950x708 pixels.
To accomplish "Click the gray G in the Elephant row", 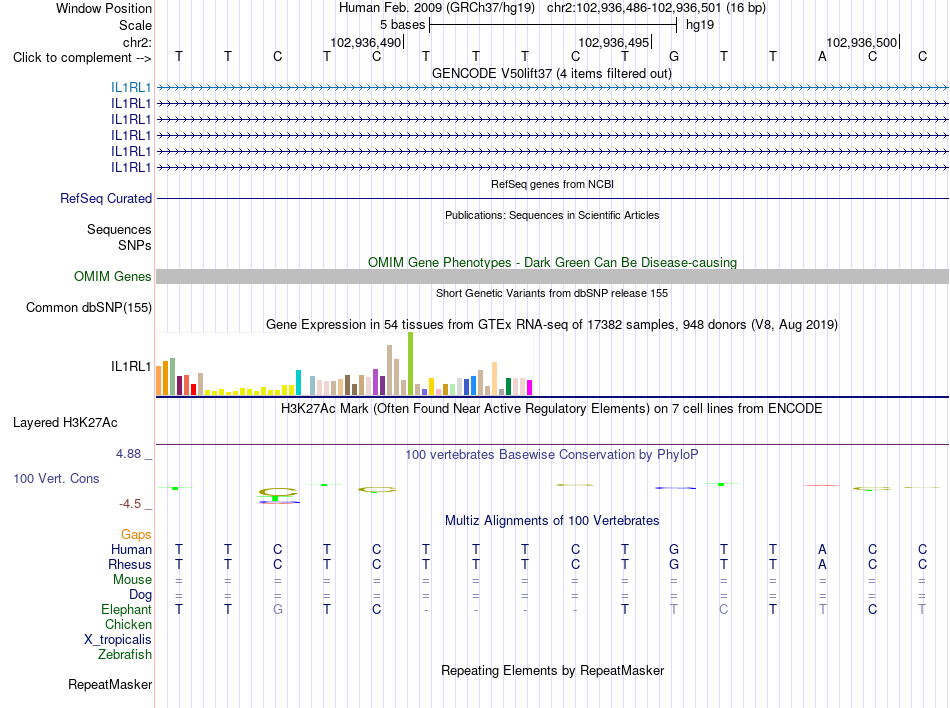I will click(277, 609).
